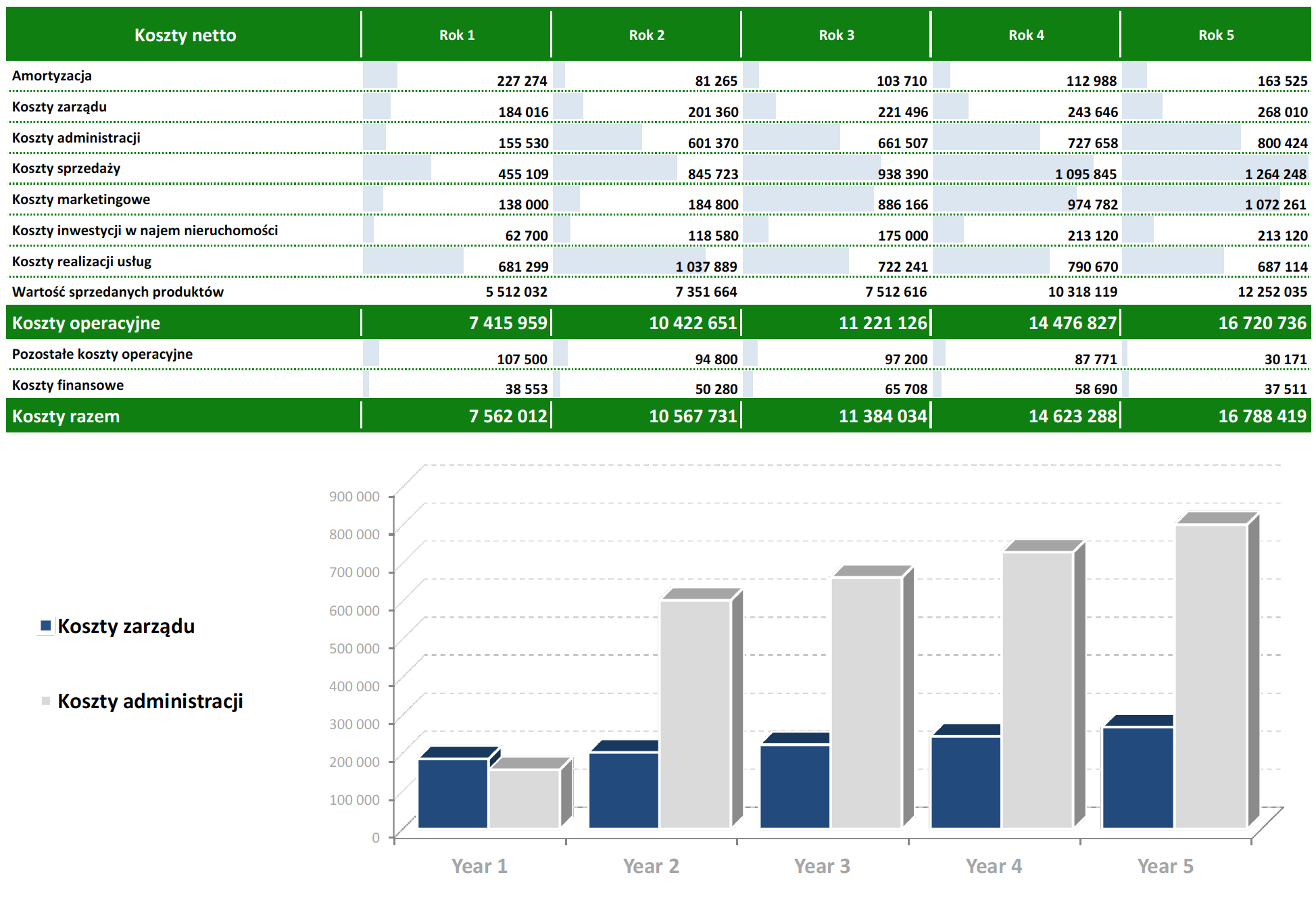Select the value 38 553

click(x=527, y=389)
